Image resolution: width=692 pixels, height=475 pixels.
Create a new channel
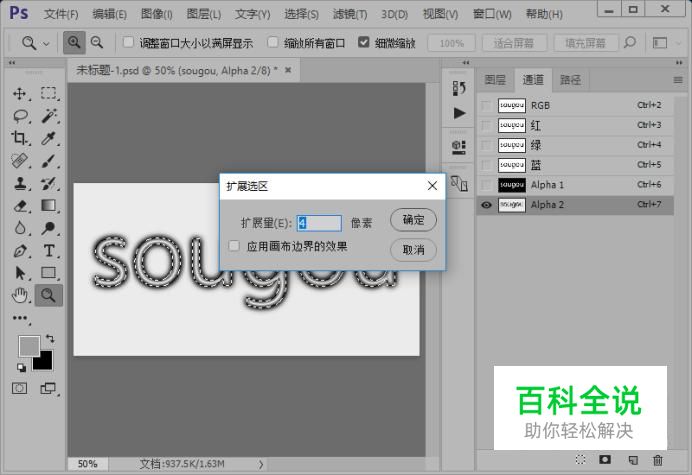coord(632,460)
